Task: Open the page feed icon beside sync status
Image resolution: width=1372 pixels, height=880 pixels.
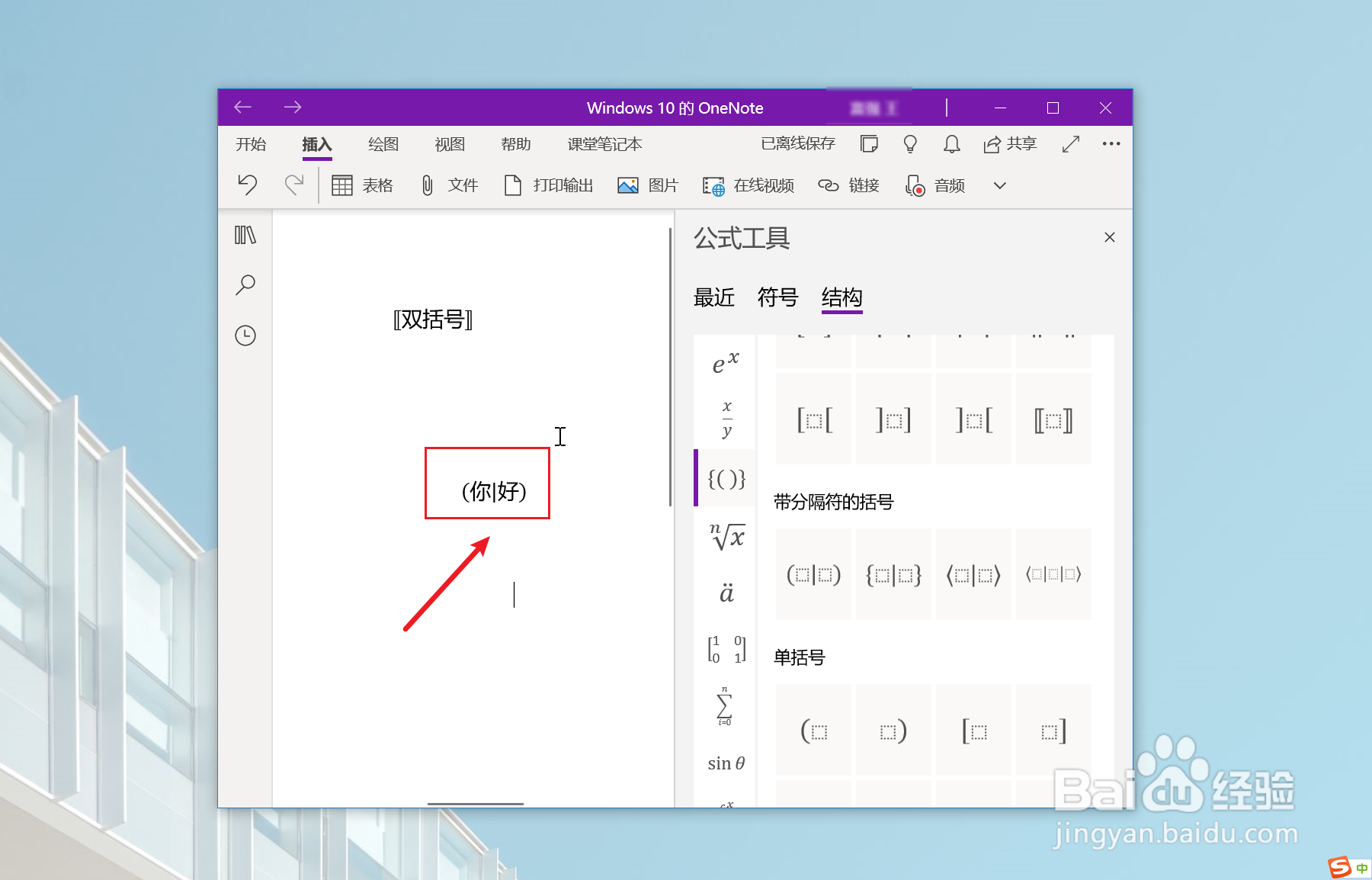Action: coord(869,143)
